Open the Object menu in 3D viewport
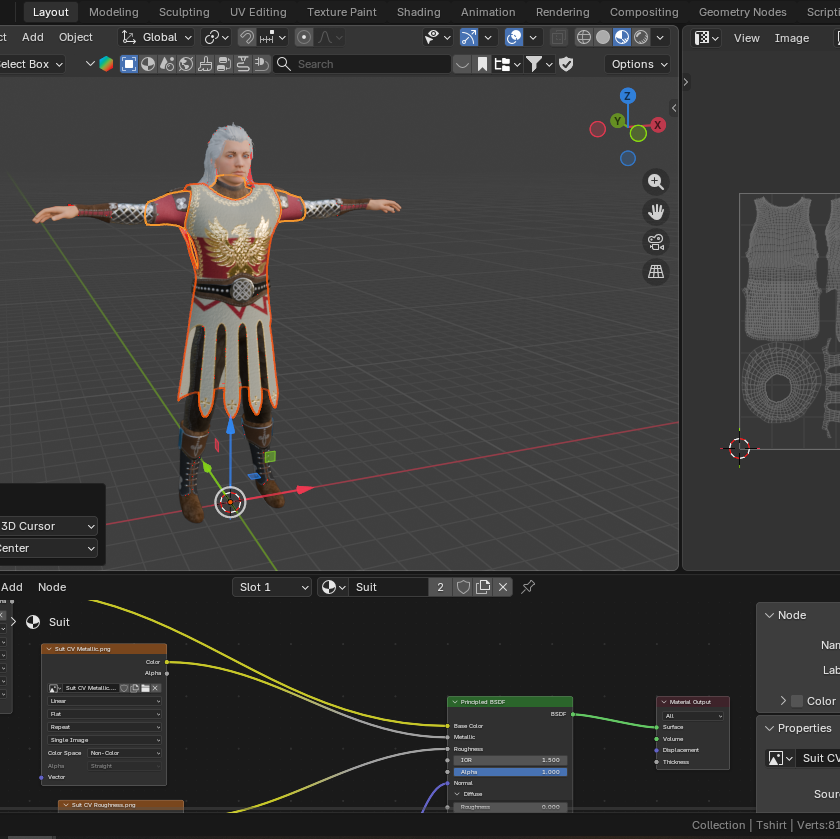Viewport: 840px width, 839px height. click(76, 37)
